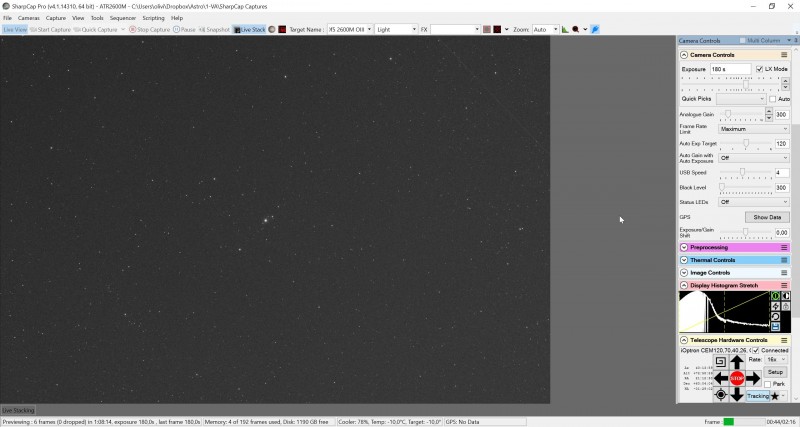The image size is (800, 427).
Task: Click the red square icon before Target Name
Action: point(282,30)
